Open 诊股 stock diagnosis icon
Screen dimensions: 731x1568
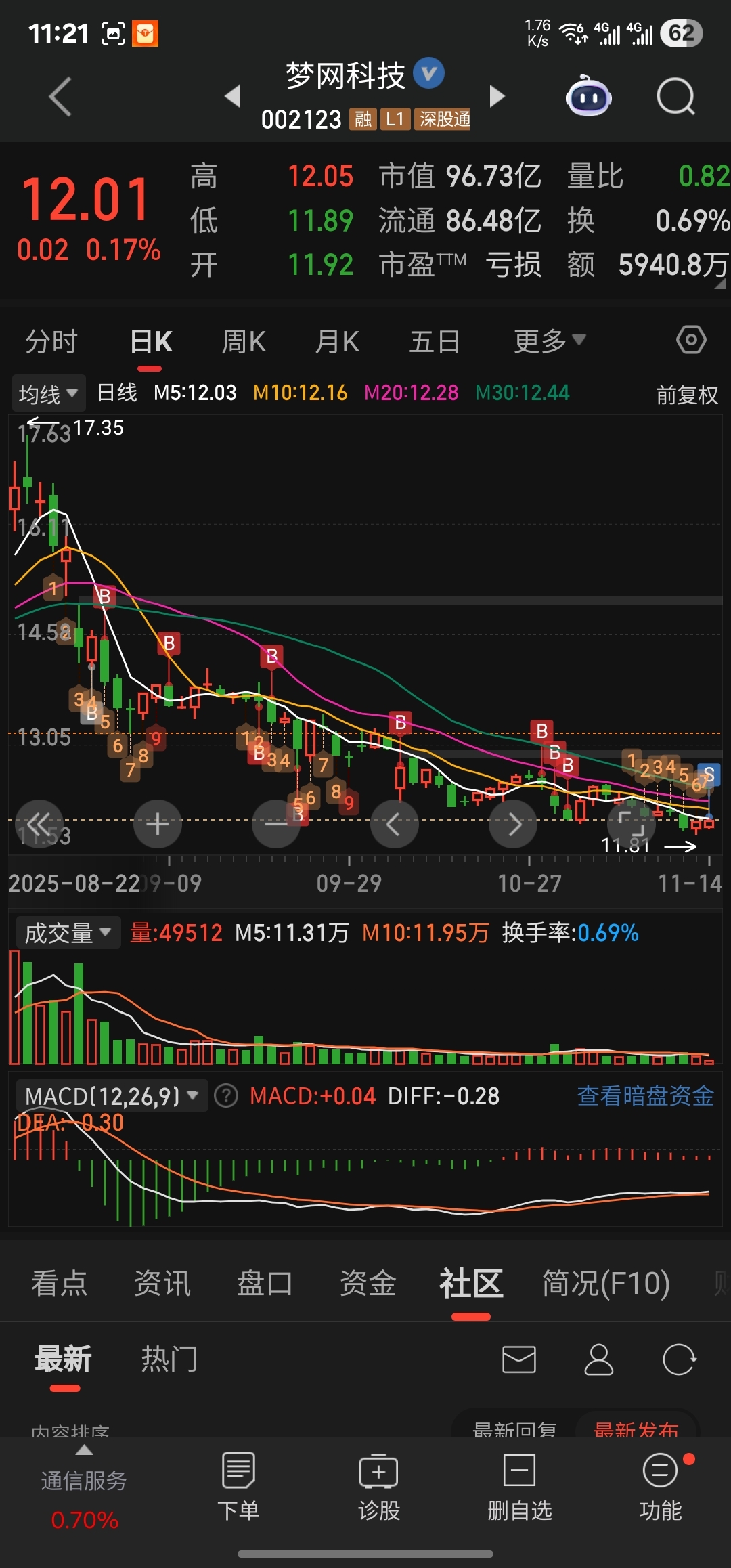pyautogui.click(x=379, y=1470)
